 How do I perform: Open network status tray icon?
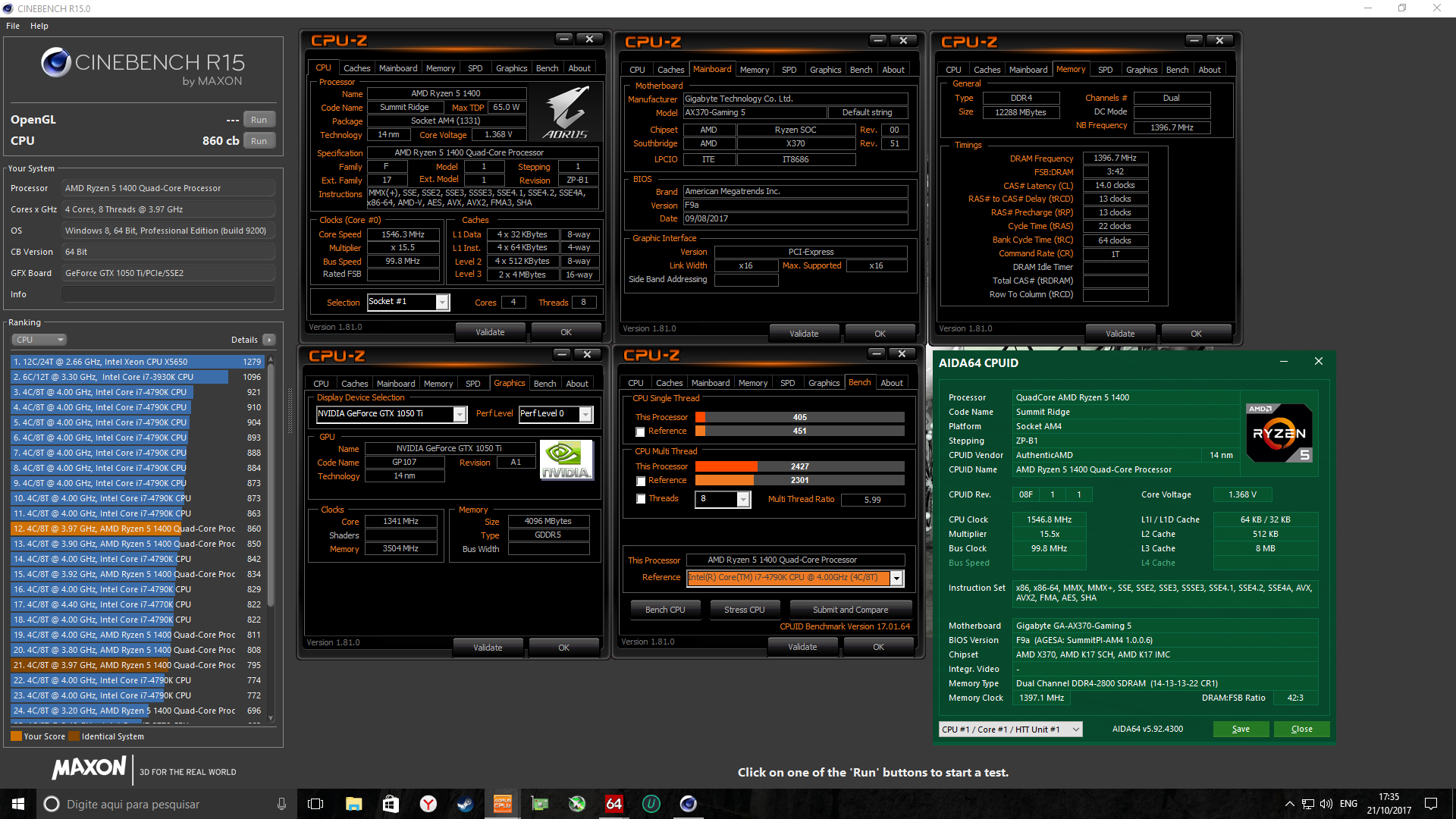1308,804
